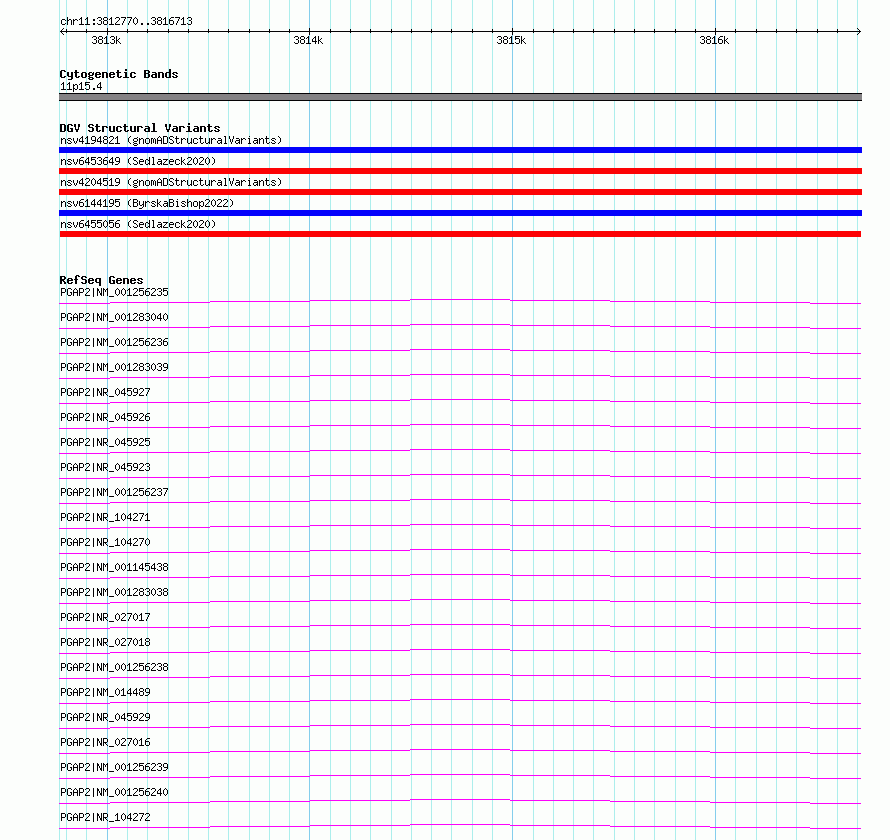The width and height of the screenshot is (890, 840).
Task: Select the DGV Structural Variants heading
Action: point(140,128)
